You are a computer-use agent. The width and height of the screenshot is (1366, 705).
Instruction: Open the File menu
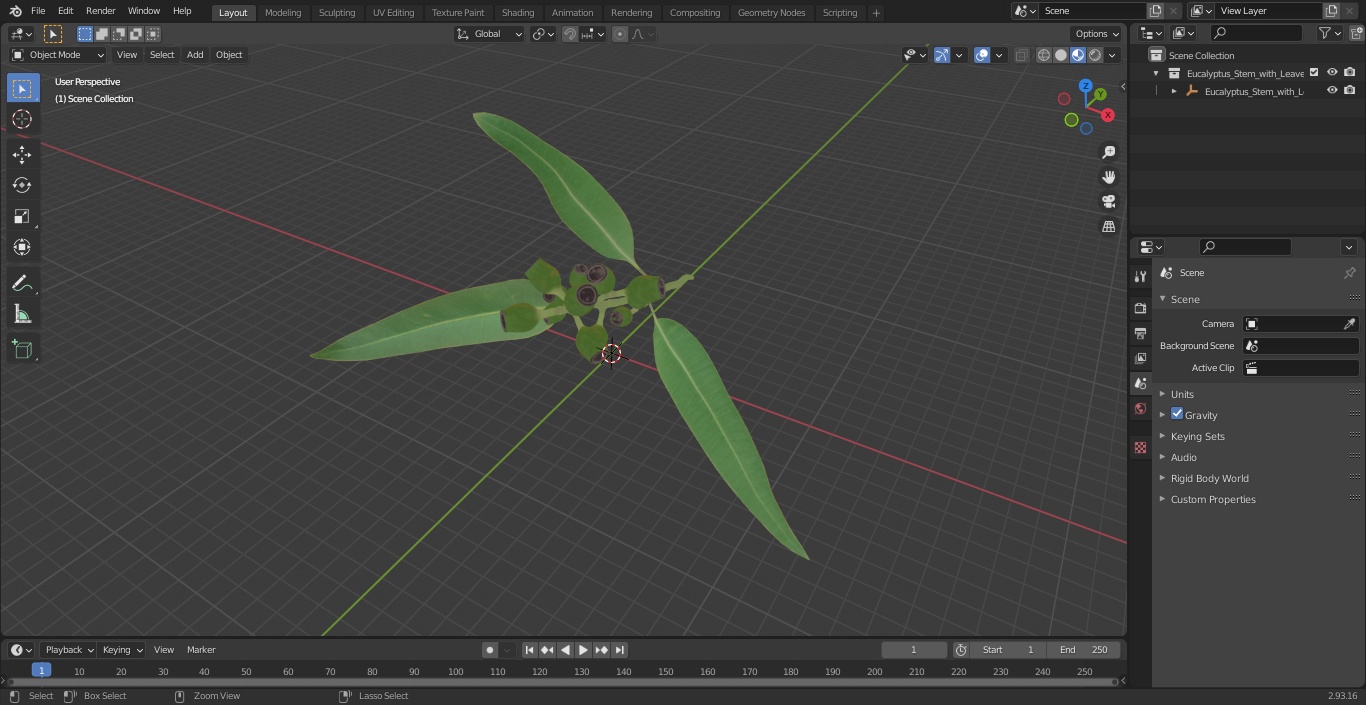pyautogui.click(x=38, y=11)
